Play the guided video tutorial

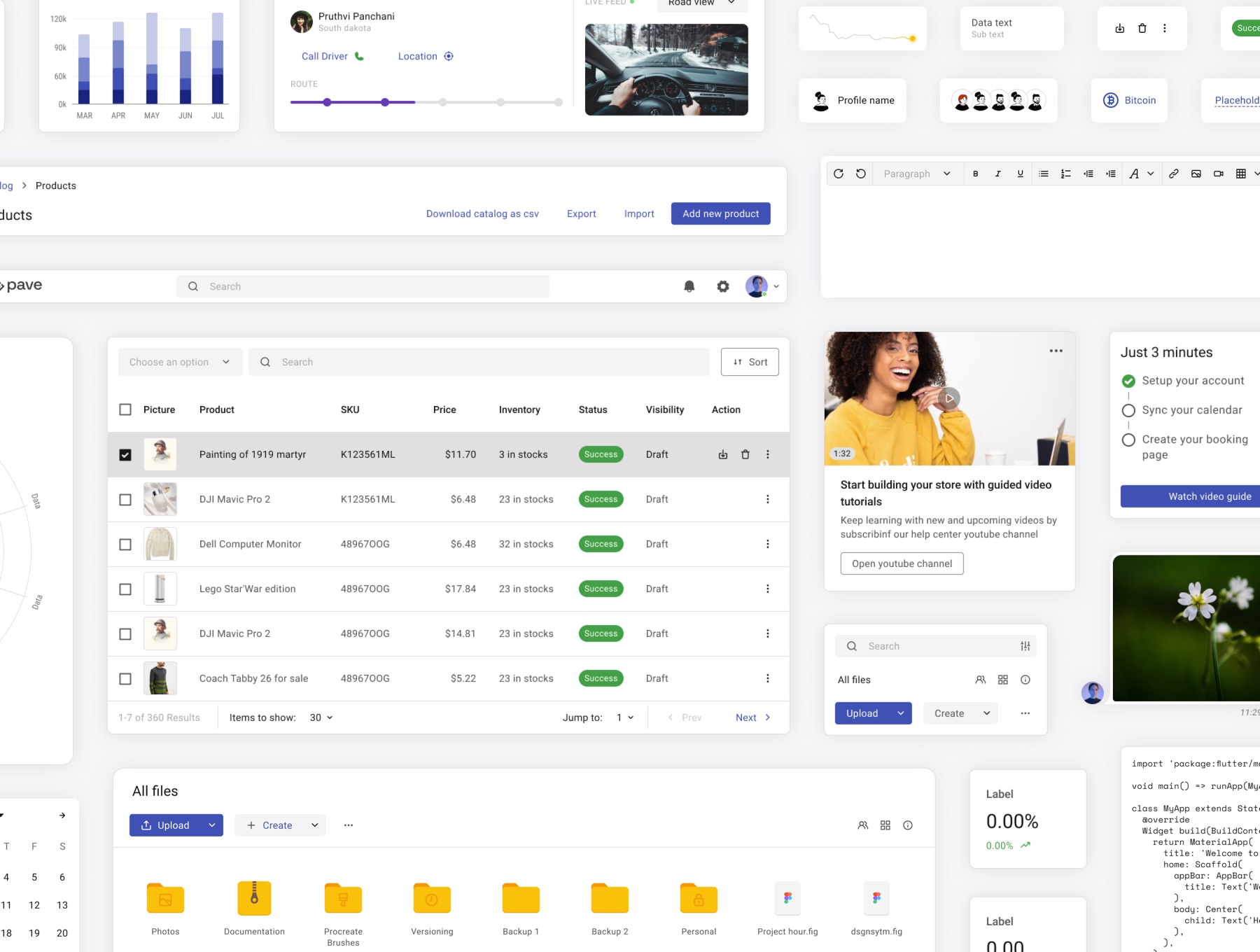coord(949,398)
